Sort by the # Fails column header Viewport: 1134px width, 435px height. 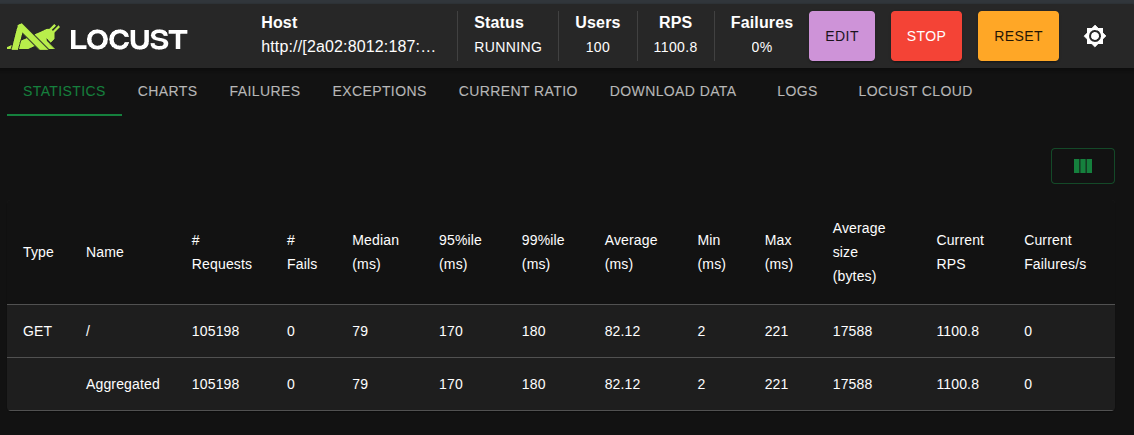click(302, 253)
